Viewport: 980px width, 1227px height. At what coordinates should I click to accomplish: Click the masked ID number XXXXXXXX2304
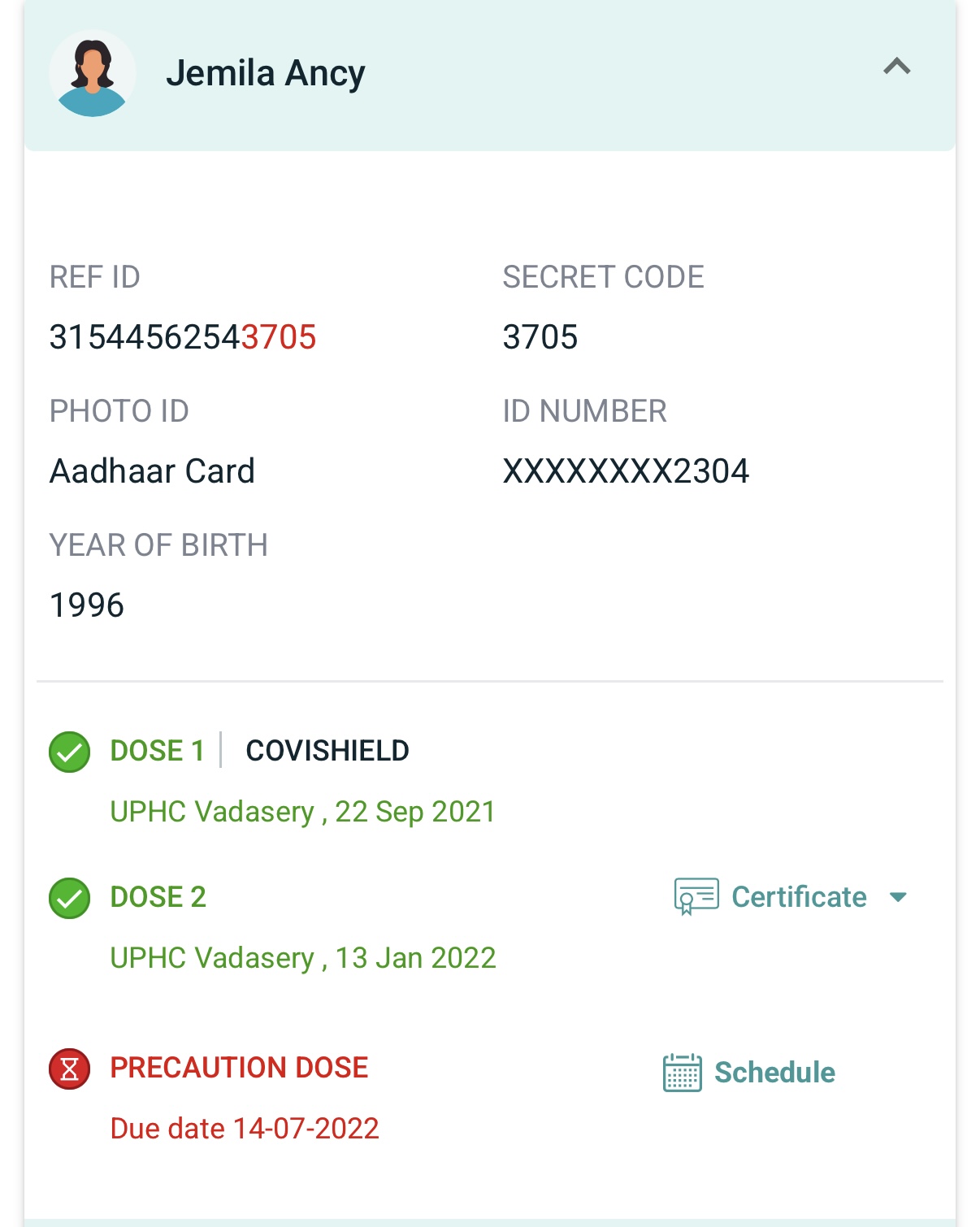click(626, 471)
